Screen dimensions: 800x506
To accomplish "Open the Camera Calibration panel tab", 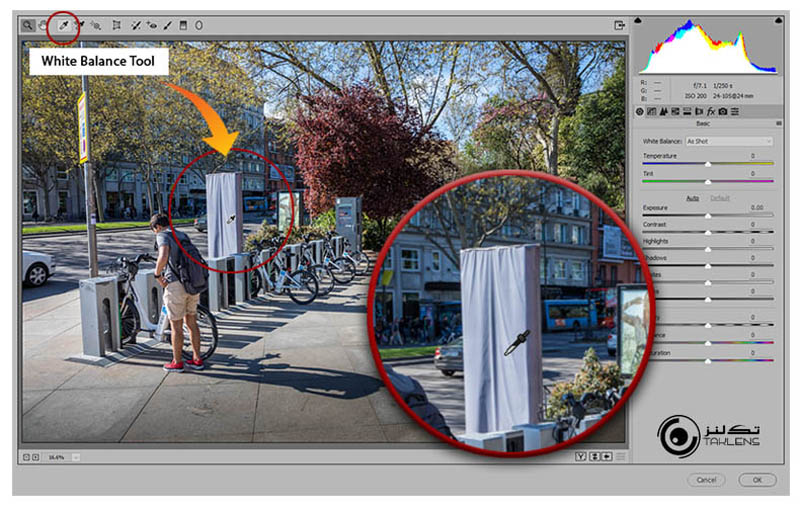I will pyautogui.click(x=722, y=111).
